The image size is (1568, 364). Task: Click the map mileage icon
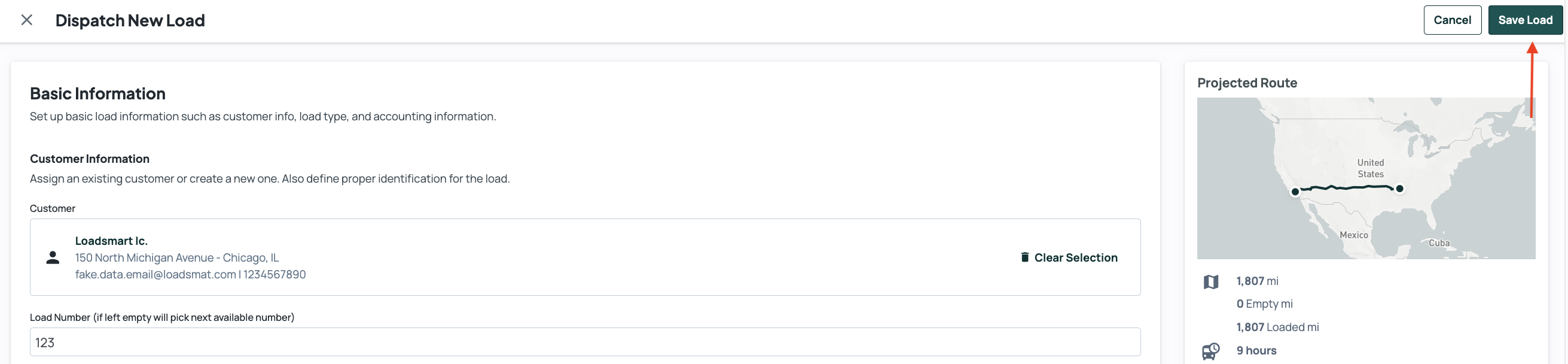point(1211,282)
